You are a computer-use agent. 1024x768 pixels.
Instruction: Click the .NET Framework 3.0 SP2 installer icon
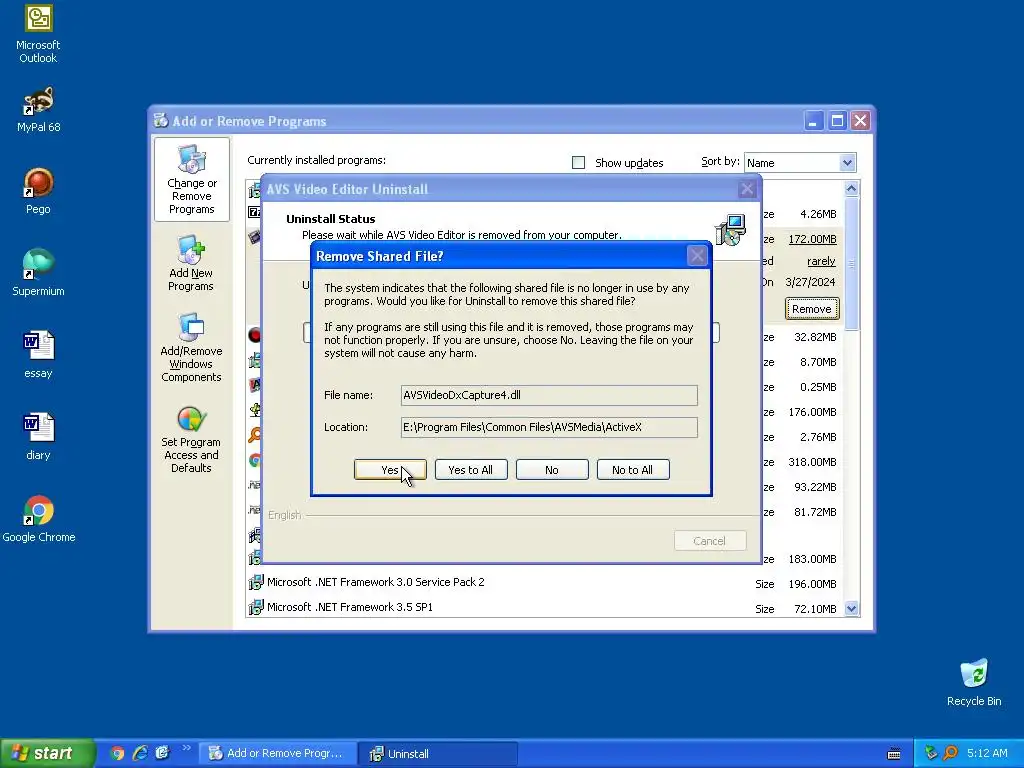tap(255, 583)
